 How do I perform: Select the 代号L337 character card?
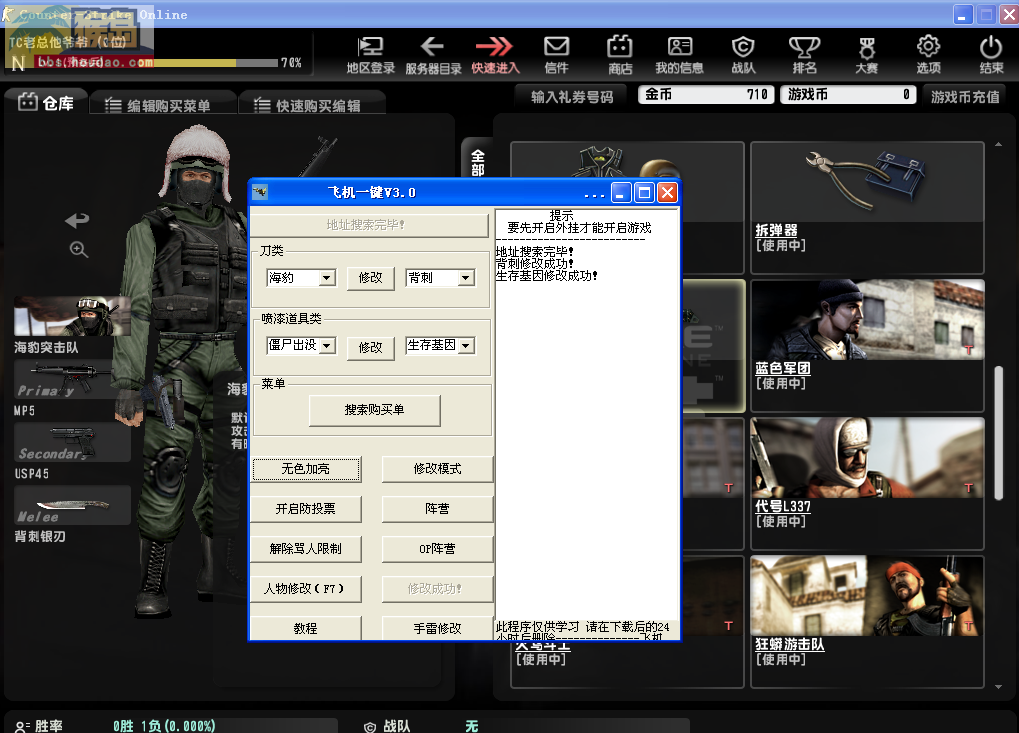(867, 483)
